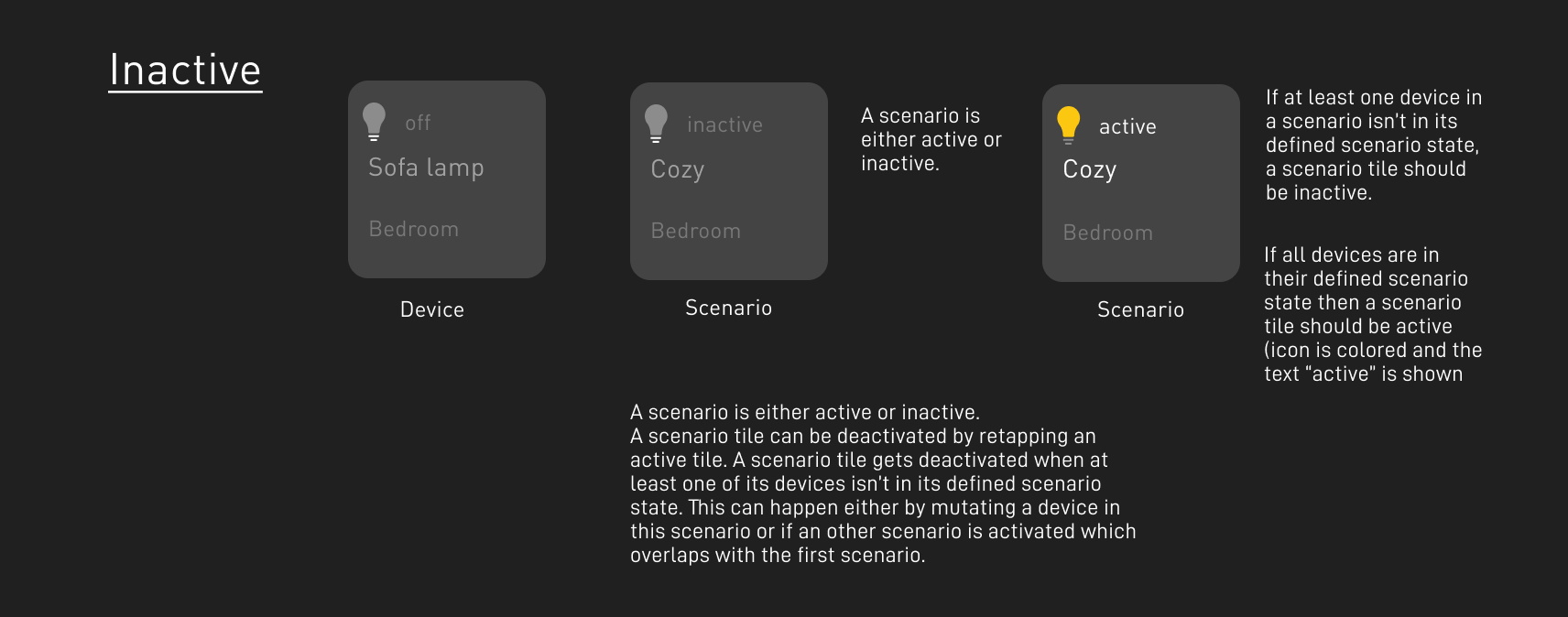The image size is (1568, 617).
Task: Click the gray bulb icon on inactive Cozy tile
Action: point(656,124)
